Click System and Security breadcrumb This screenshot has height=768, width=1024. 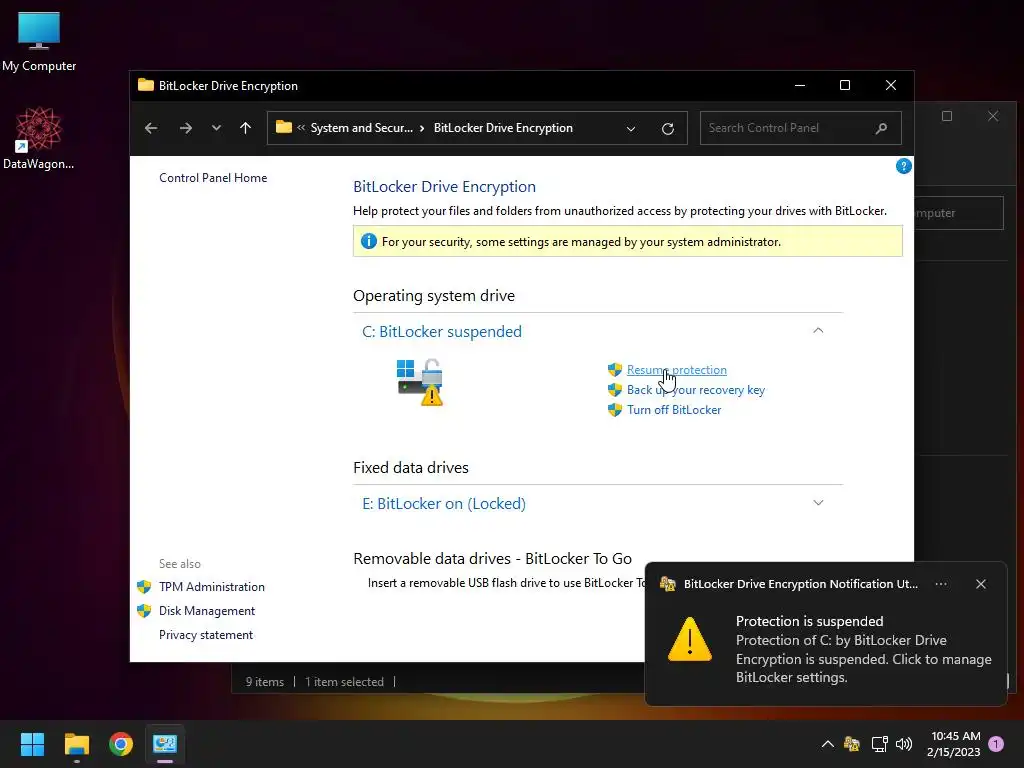pyautogui.click(x=361, y=128)
